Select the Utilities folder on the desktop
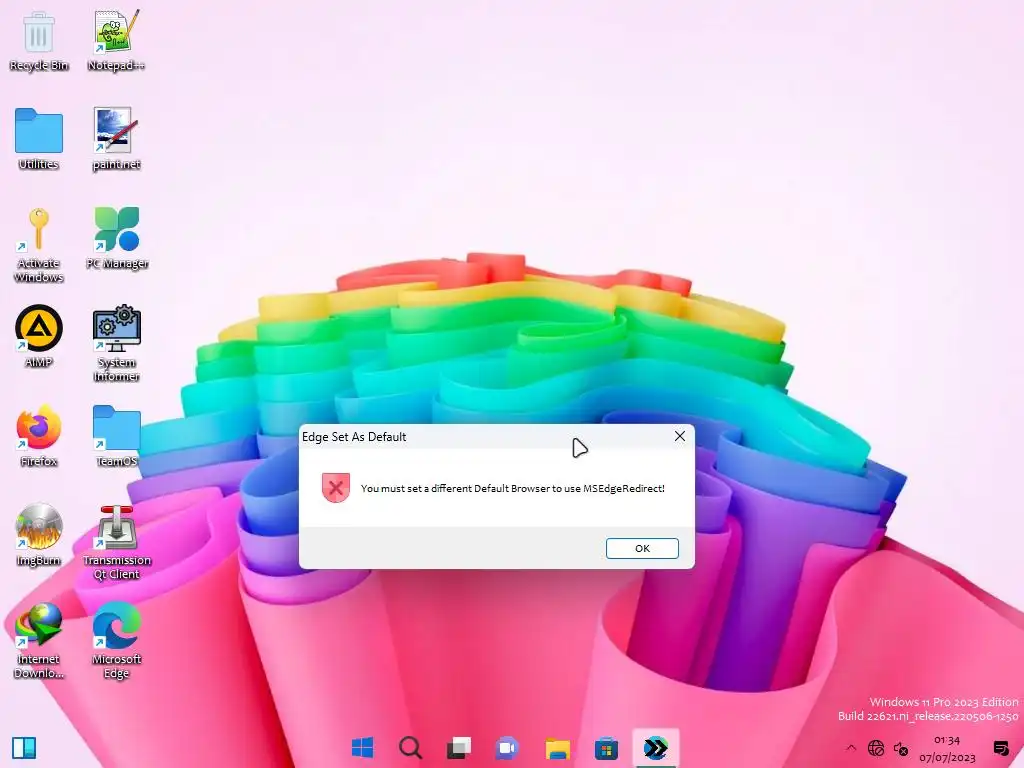This screenshot has height=768, width=1024. [x=39, y=139]
